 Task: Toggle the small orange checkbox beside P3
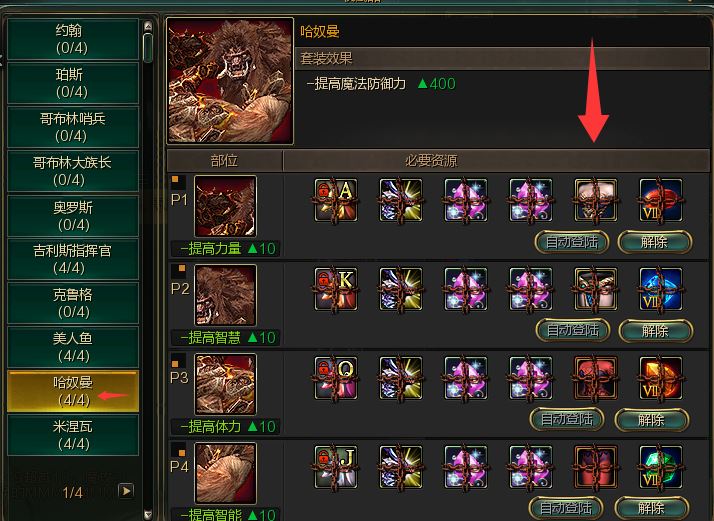pyautogui.click(x=175, y=364)
